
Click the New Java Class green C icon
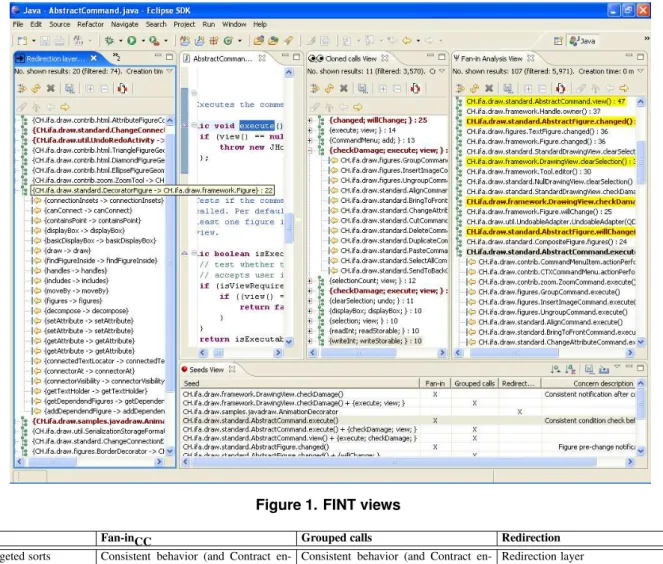click(x=228, y=41)
